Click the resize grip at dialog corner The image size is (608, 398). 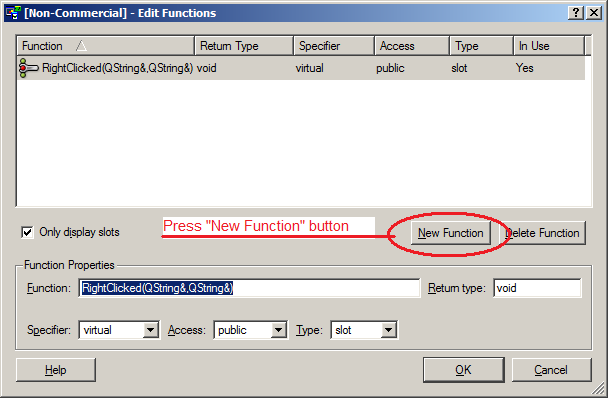pyautogui.click(x=598, y=388)
